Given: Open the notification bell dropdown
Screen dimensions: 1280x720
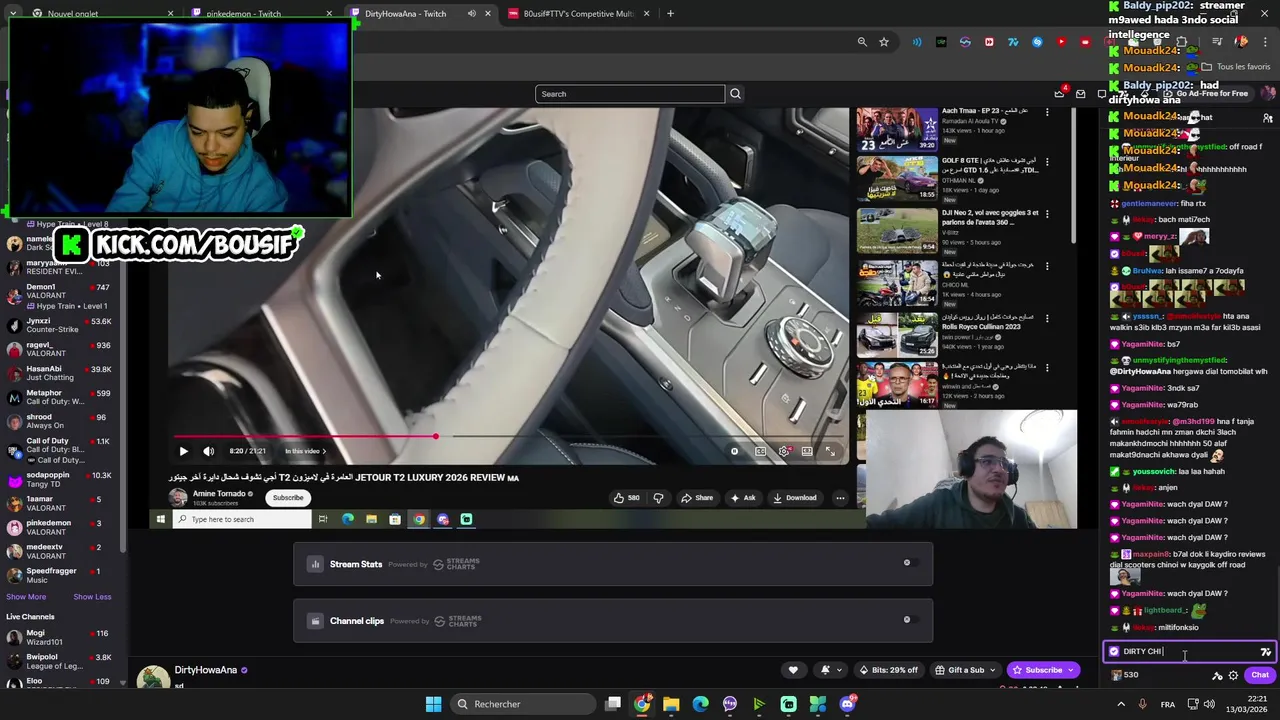Looking at the screenshot, I should coord(831,670).
